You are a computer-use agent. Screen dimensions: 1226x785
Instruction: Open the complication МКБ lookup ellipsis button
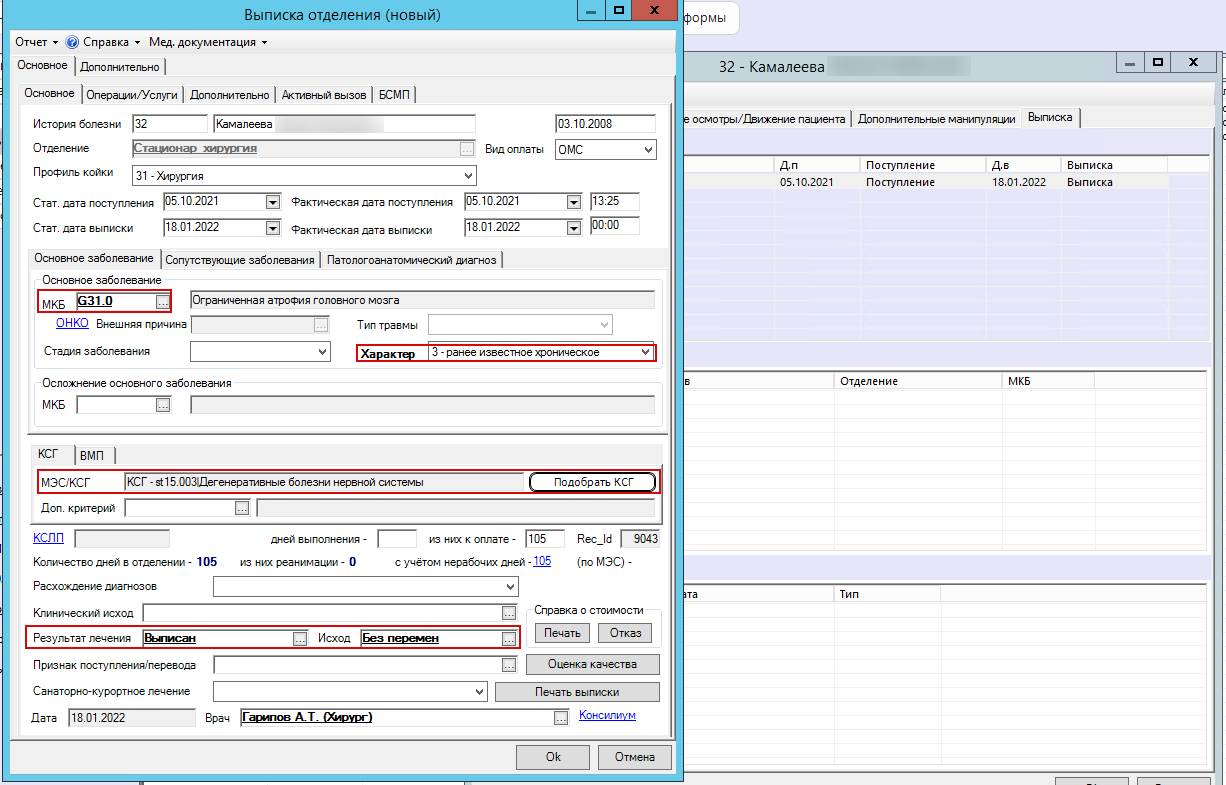pos(163,405)
